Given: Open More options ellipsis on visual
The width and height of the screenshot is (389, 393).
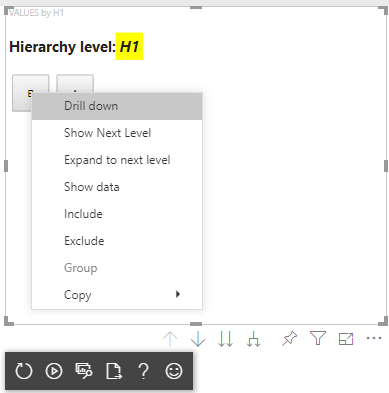Looking at the screenshot, I should 374,338.
